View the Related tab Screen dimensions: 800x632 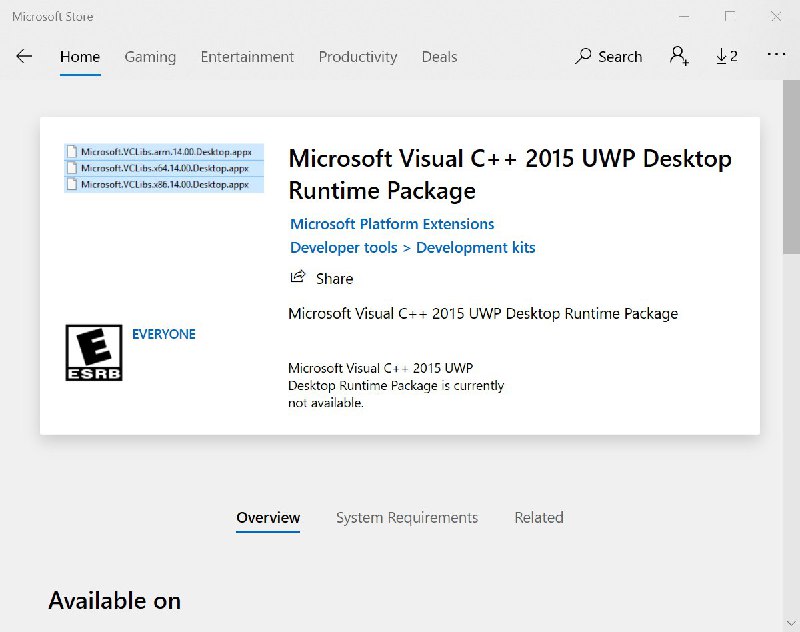point(538,518)
